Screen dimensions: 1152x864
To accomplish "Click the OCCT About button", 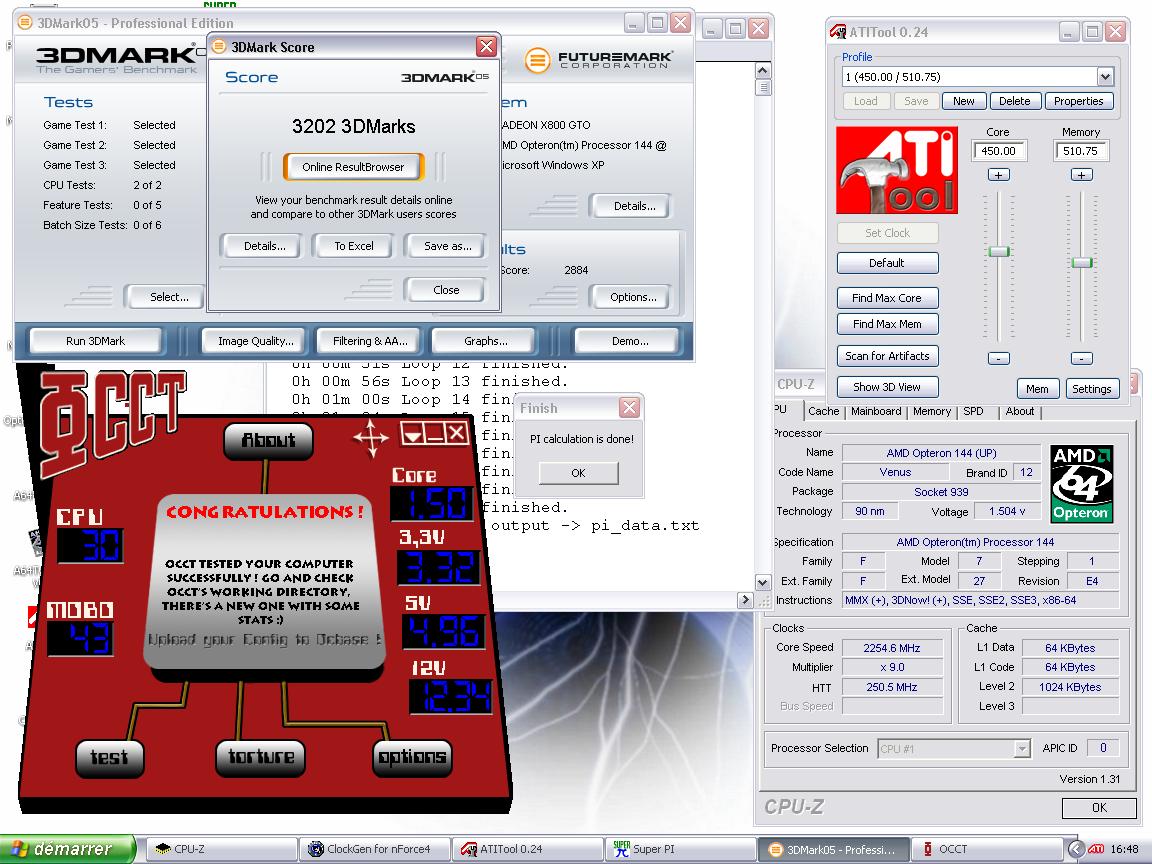I will pyautogui.click(x=268, y=440).
